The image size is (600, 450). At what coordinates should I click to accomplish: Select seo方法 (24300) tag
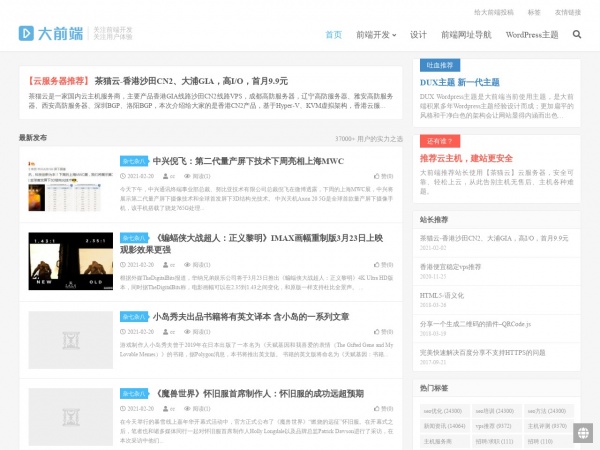(x=548, y=411)
